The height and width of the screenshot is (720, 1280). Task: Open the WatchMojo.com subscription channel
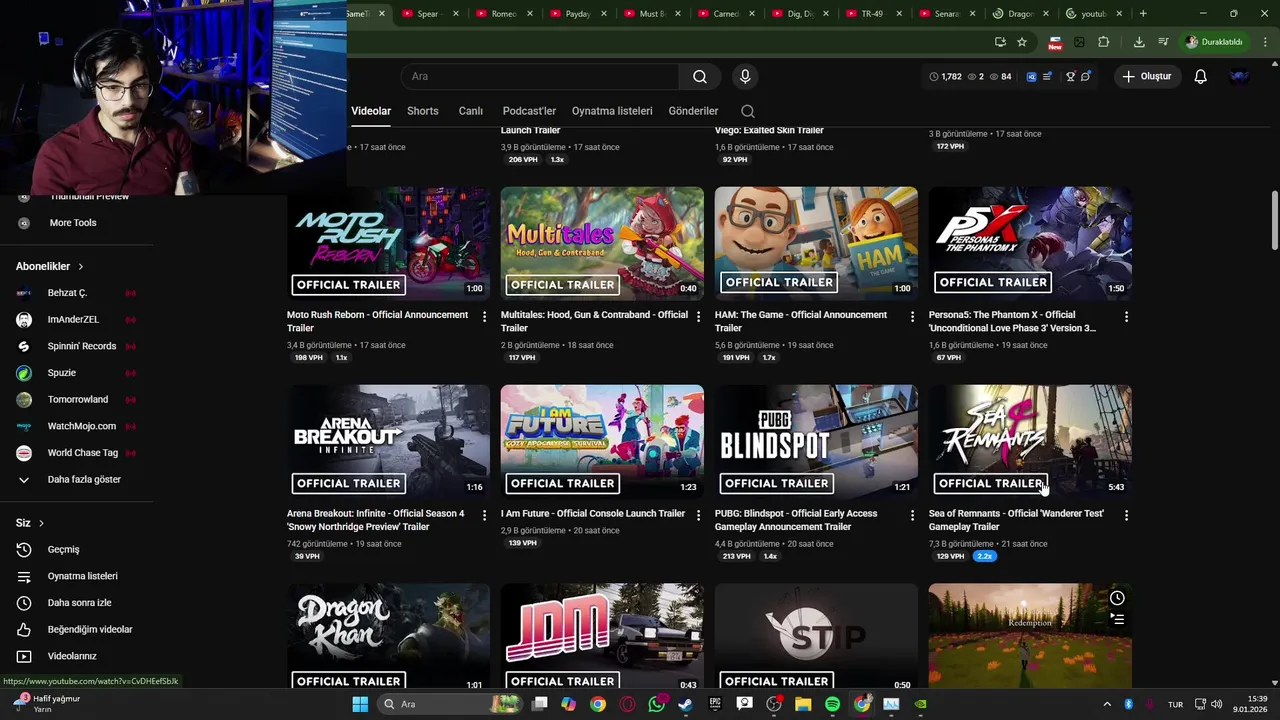[x=82, y=426]
